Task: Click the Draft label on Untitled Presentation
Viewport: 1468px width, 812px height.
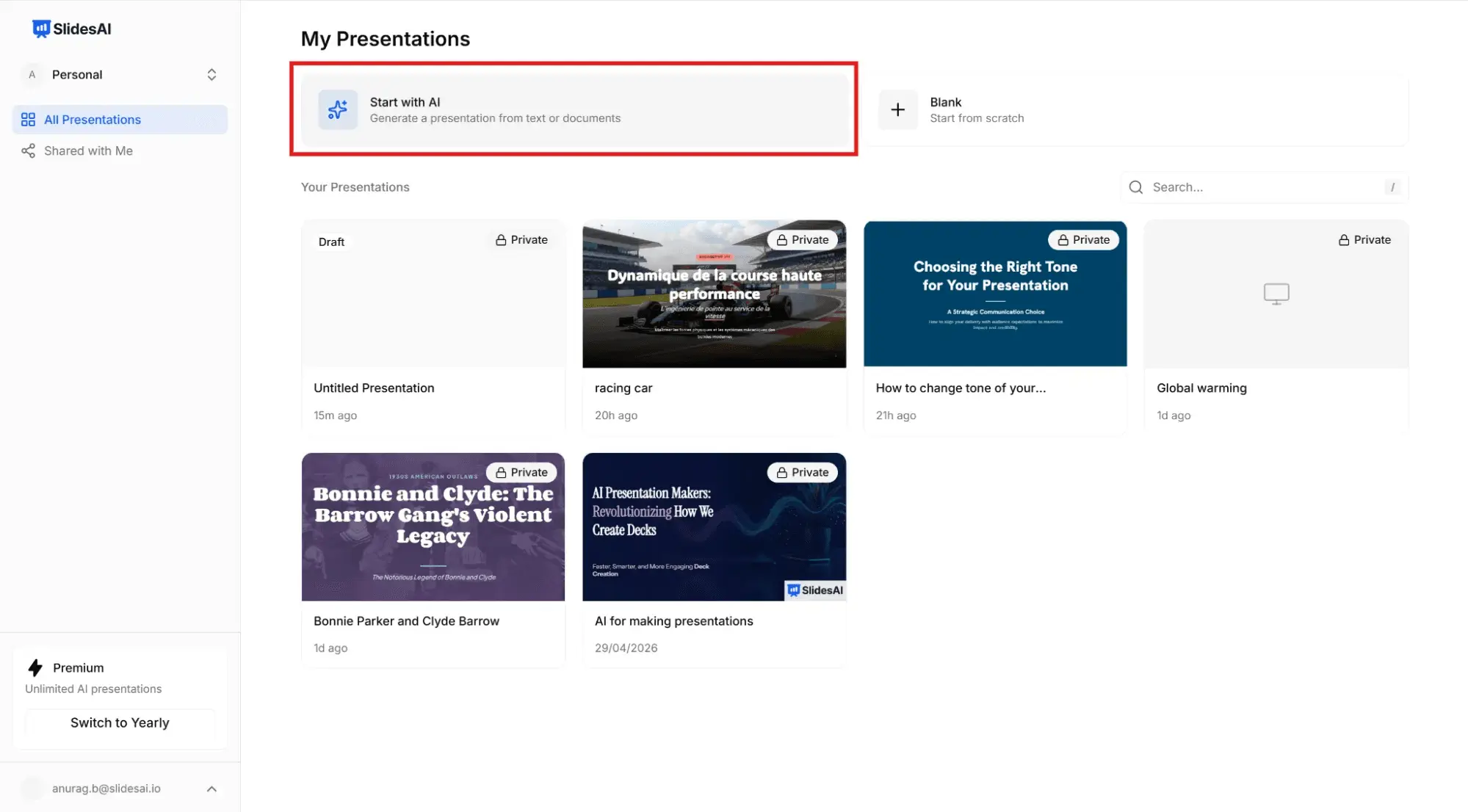Action: tap(331, 242)
